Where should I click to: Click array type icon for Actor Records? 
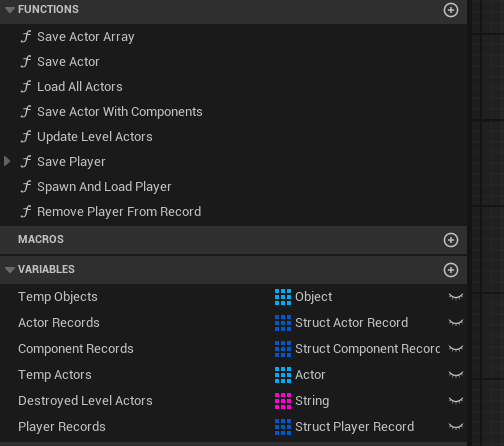(x=283, y=323)
